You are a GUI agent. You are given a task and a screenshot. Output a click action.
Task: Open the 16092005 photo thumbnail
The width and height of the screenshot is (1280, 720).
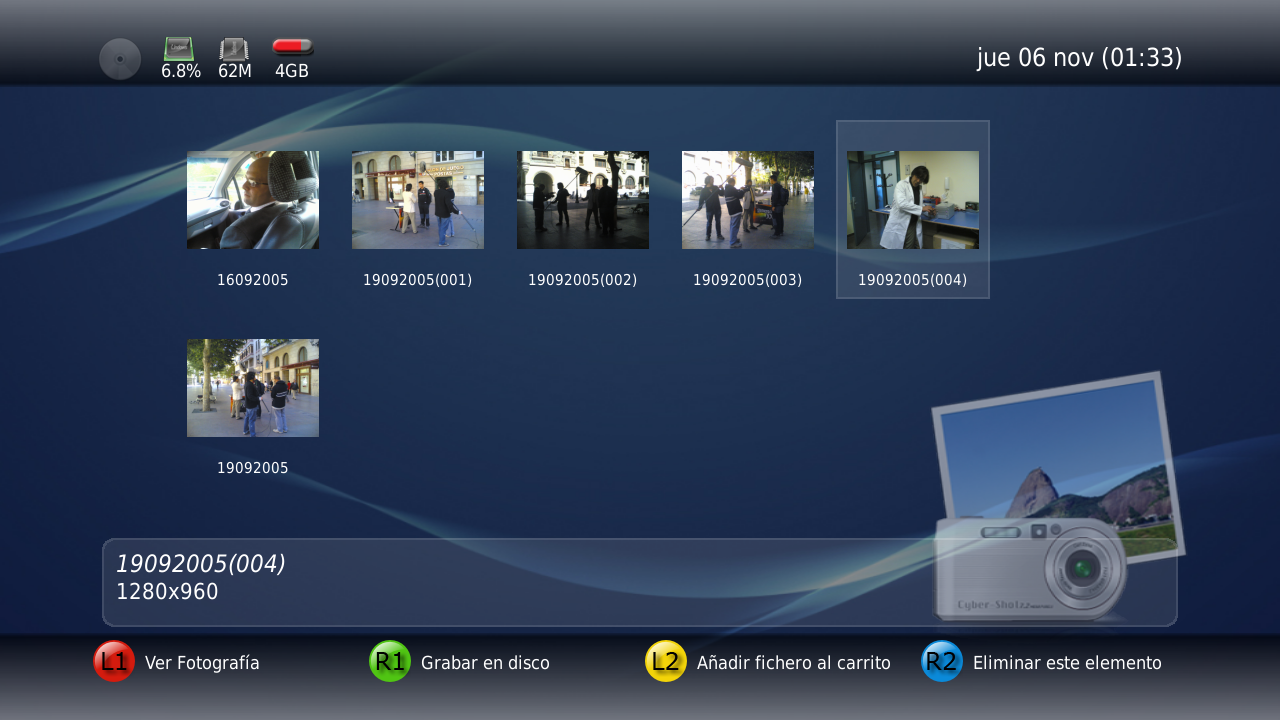[253, 200]
